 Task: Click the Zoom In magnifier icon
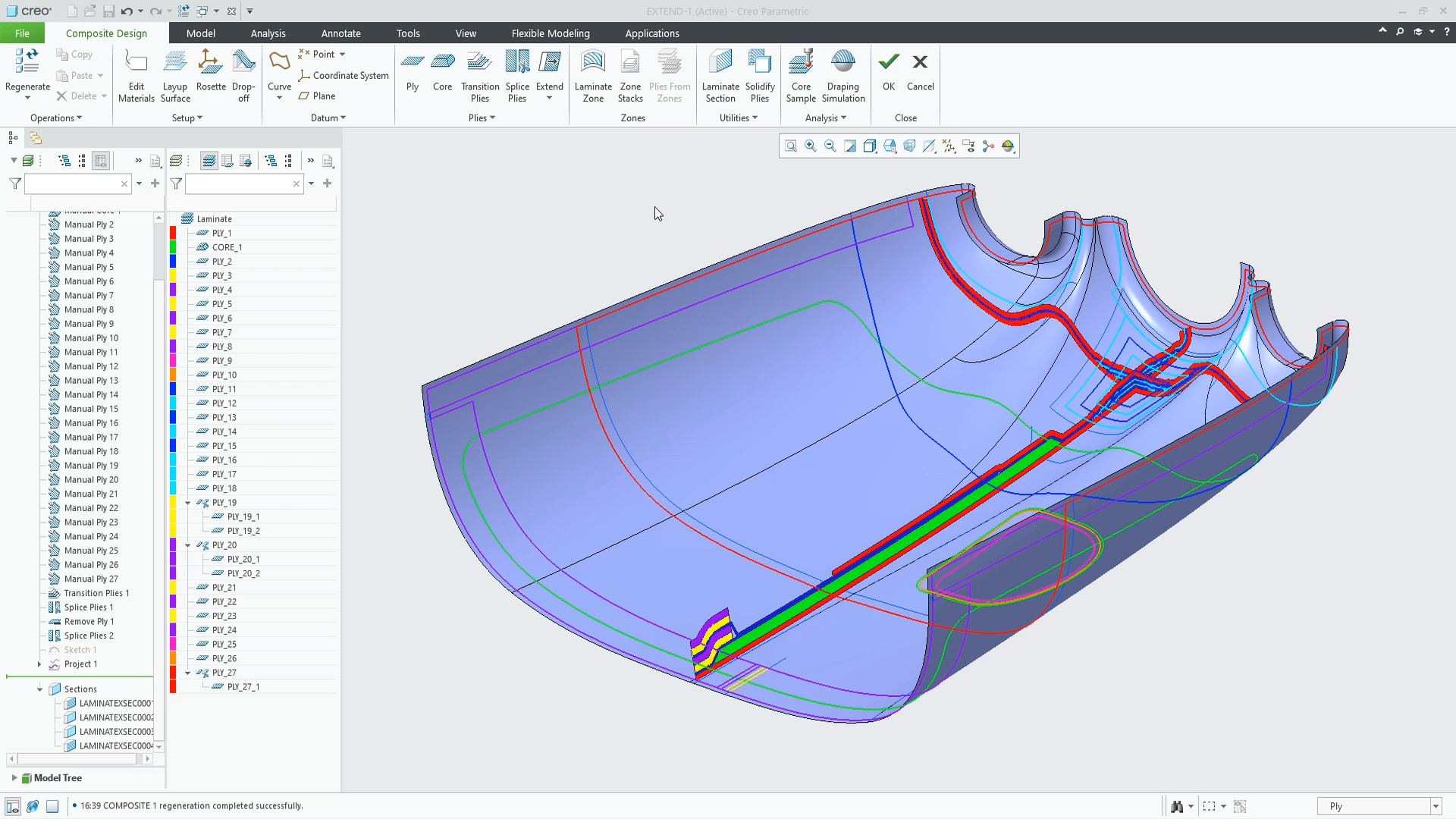point(811,146)
